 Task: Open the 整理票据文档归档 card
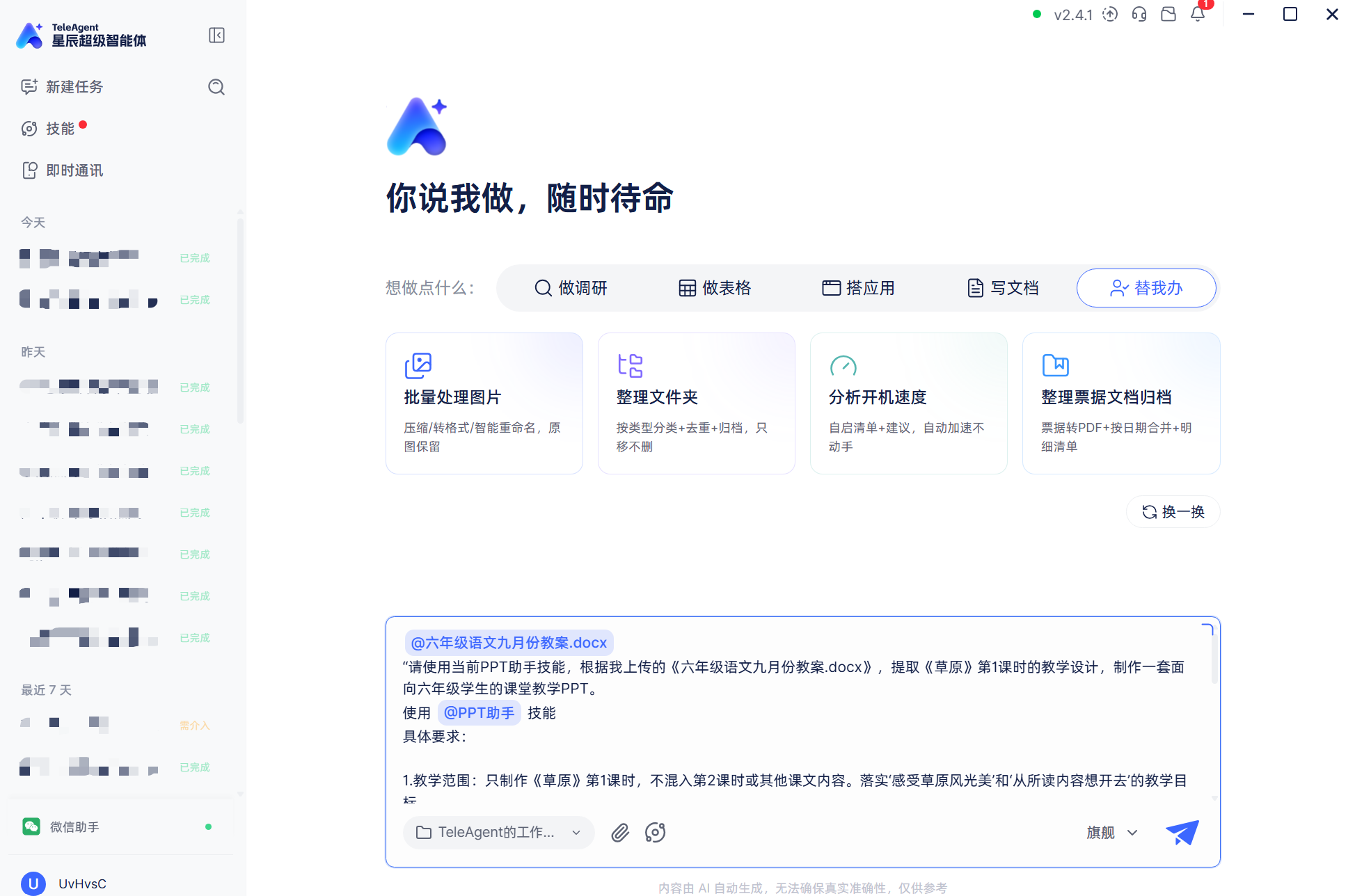click(1121, 403)
